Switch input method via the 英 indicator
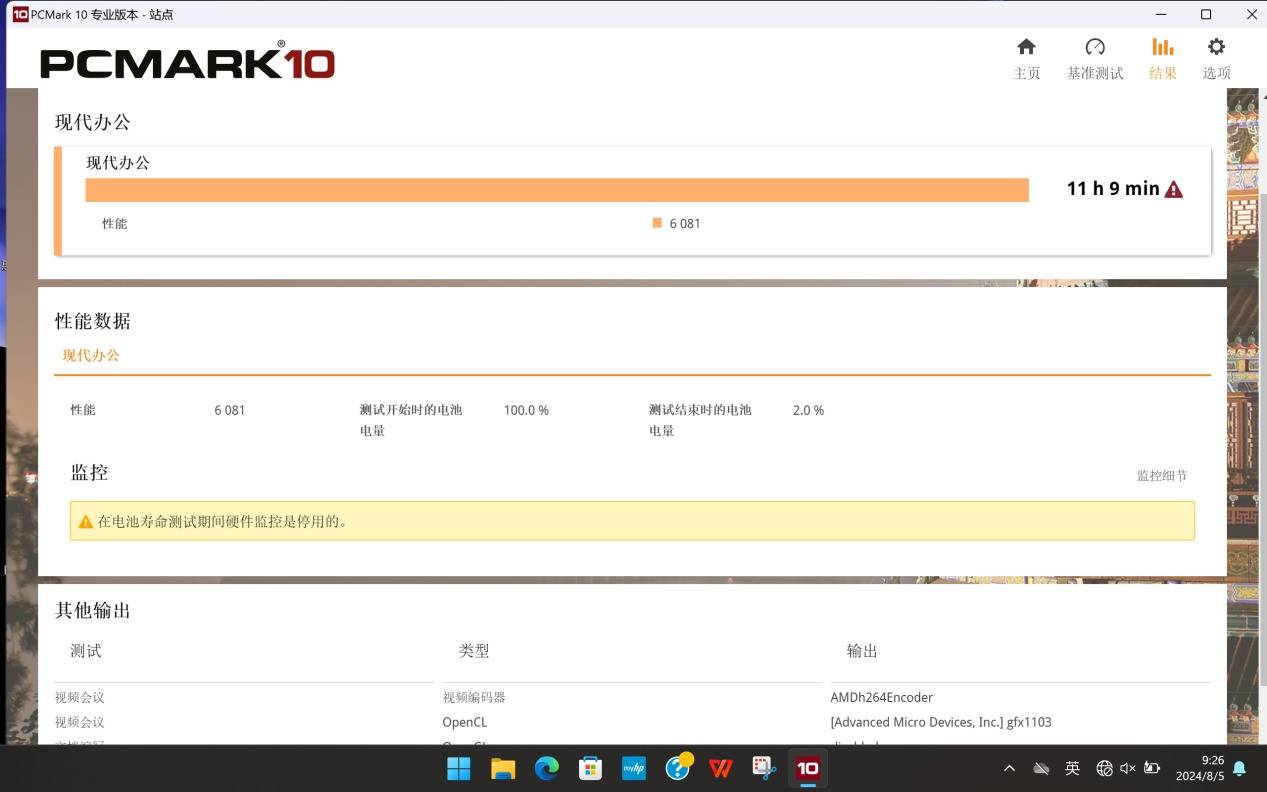 [x=1072, y=768]
